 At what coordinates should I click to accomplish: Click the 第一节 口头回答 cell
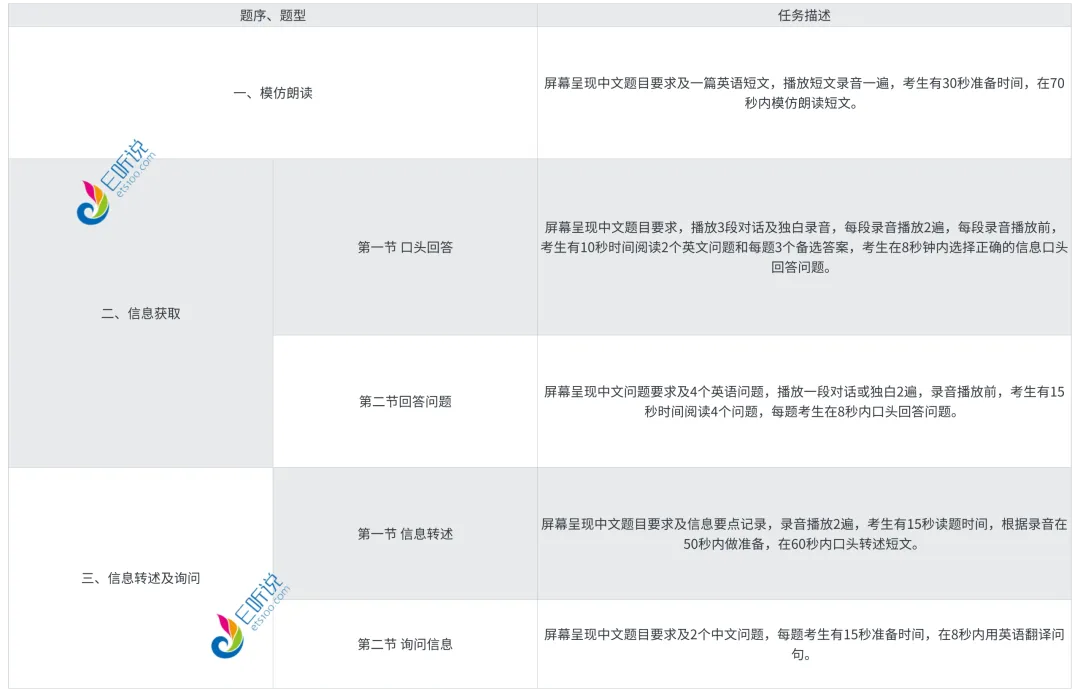click(x=404, y=247)
